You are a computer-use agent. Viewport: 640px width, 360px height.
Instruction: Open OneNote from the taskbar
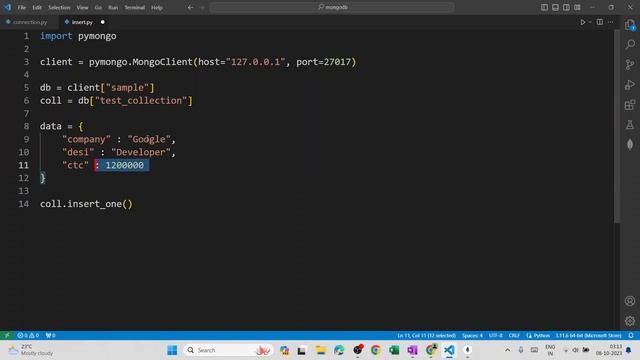pos(412,350)
